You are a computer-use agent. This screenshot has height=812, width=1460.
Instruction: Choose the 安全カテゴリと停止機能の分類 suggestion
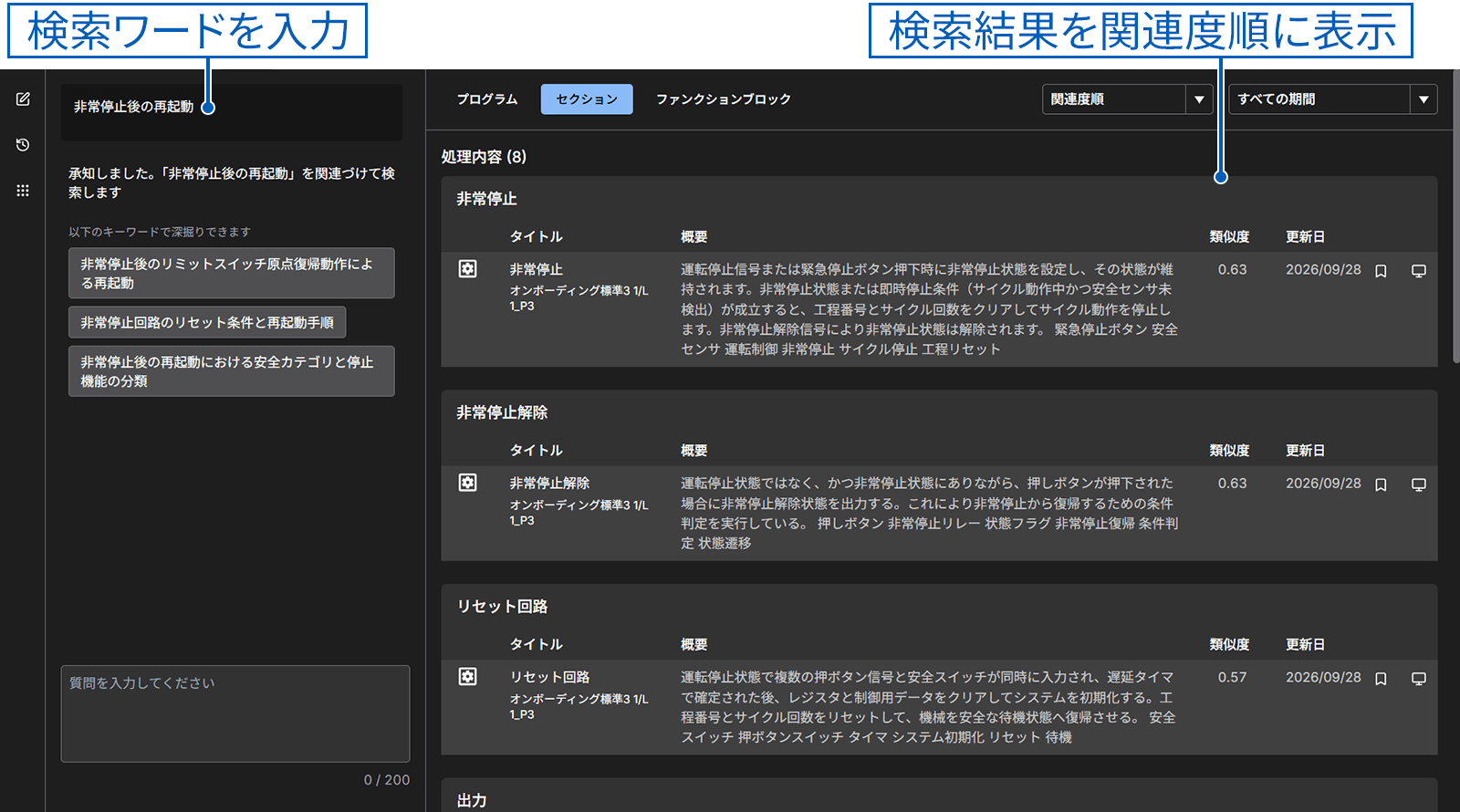tap(232, 371)
